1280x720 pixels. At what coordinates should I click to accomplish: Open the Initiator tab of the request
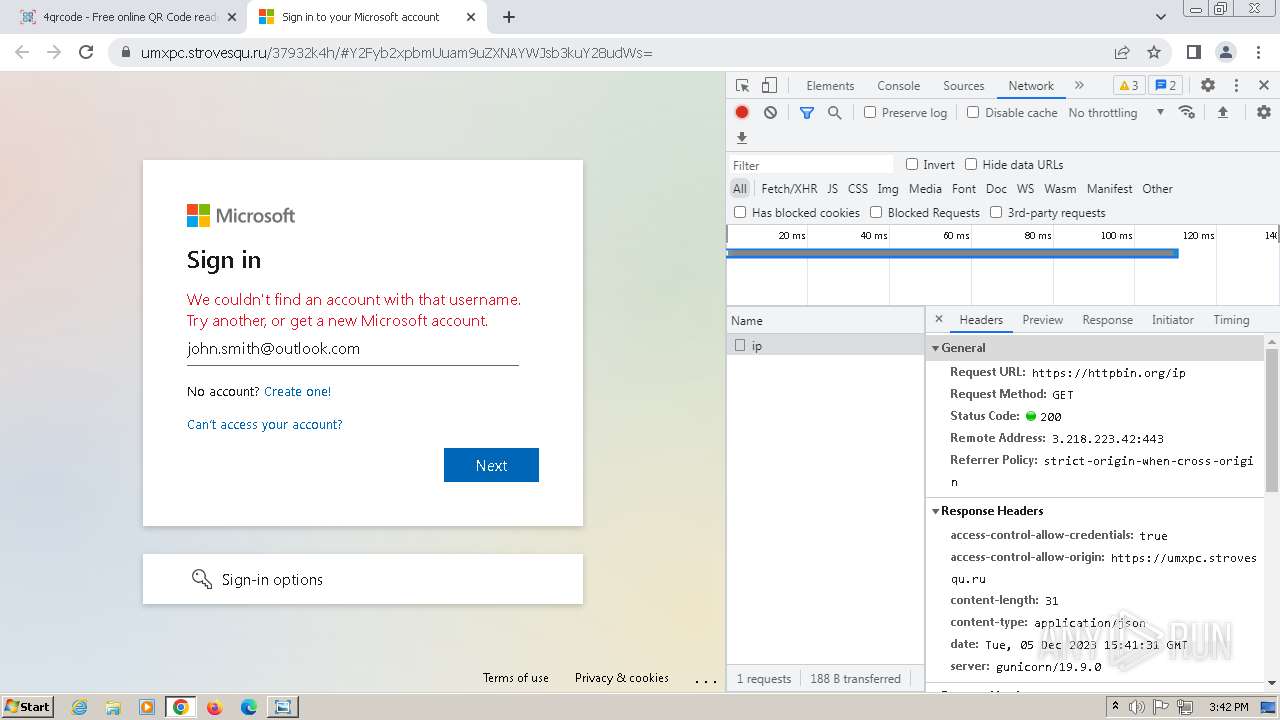(x=1172, y=320)
